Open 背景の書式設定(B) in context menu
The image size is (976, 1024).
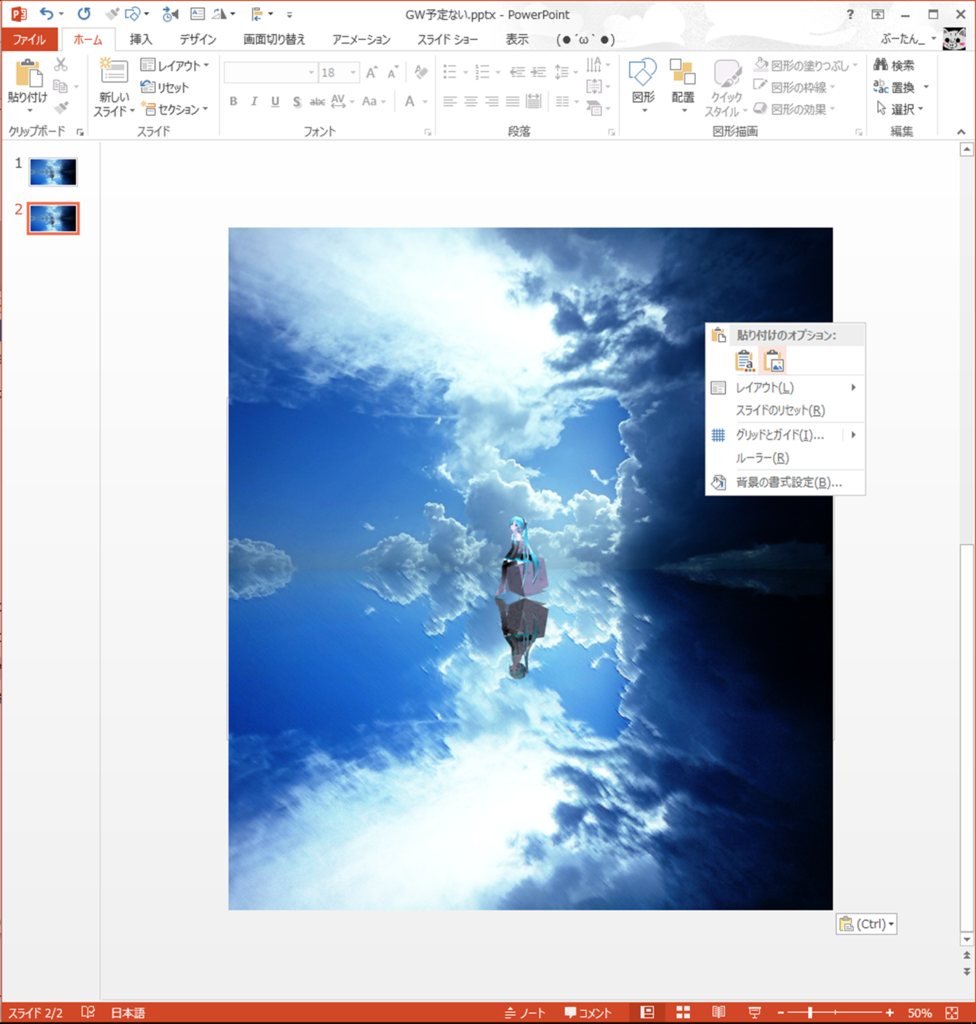tap(785, 483)
